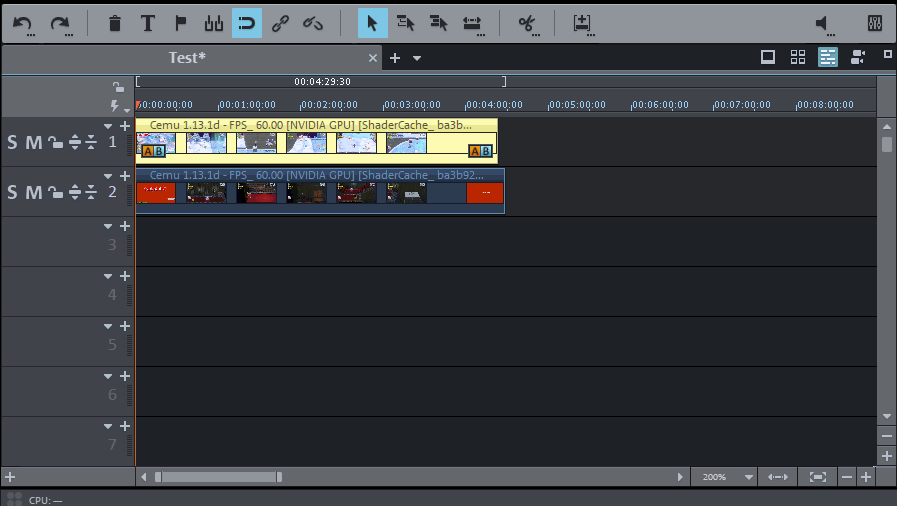Select the single object arrow mouse mode
This screenshot has width=897, height=506.
pyautogui.click(x=372, y=23)
